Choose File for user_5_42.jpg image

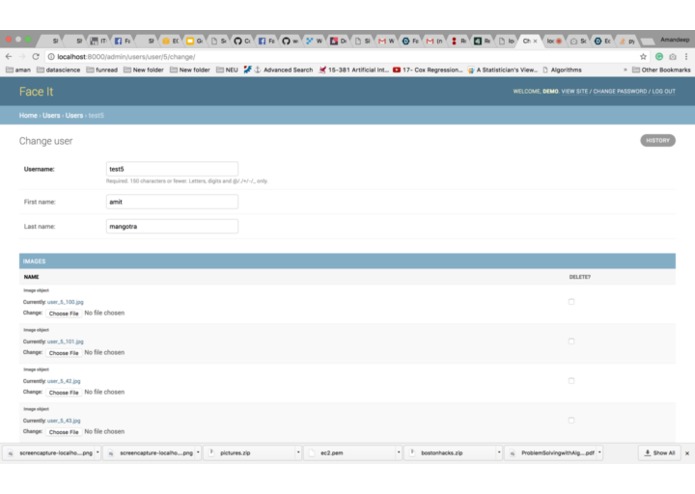point(63,392)
